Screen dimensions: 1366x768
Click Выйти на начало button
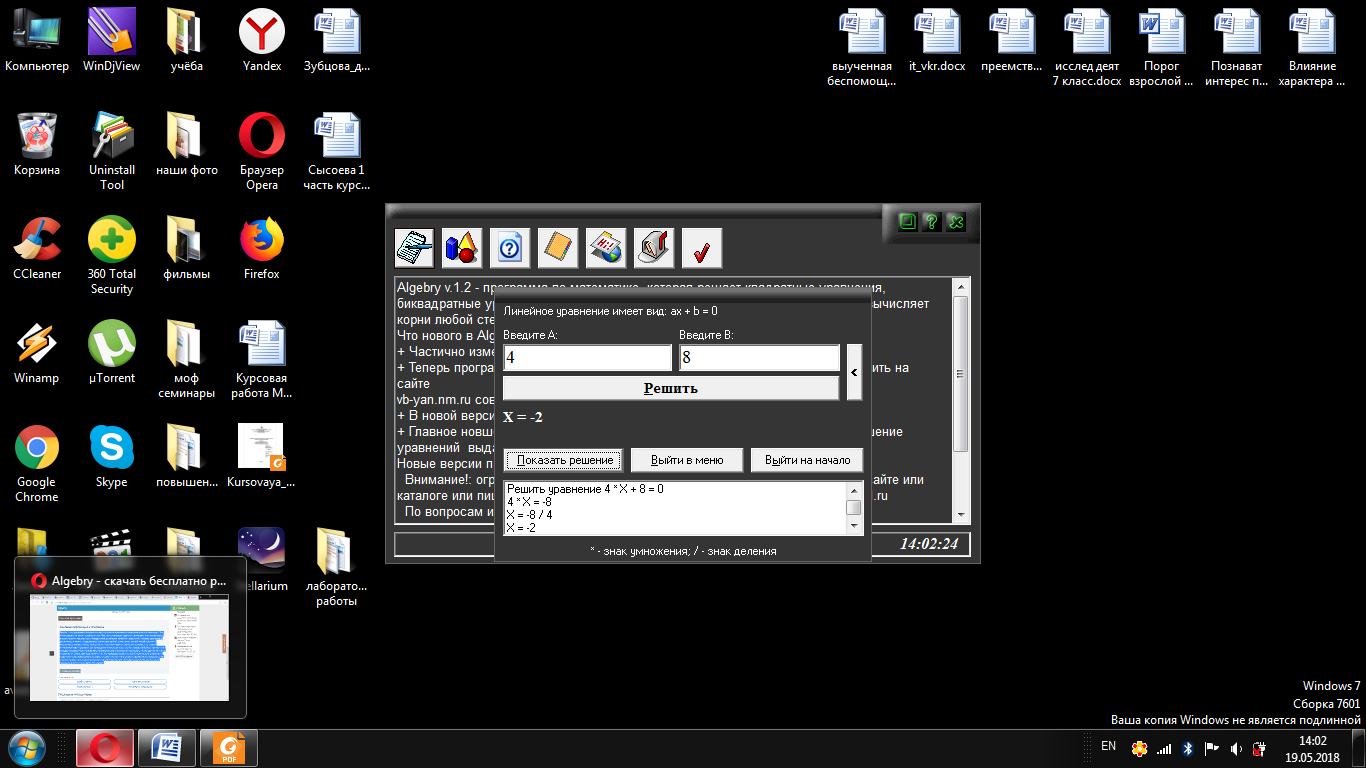pyautogui.click(x=807, y=460)
